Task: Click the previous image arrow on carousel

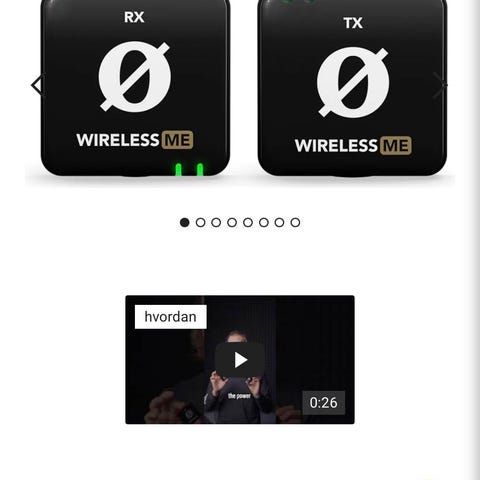Action: 37,85
